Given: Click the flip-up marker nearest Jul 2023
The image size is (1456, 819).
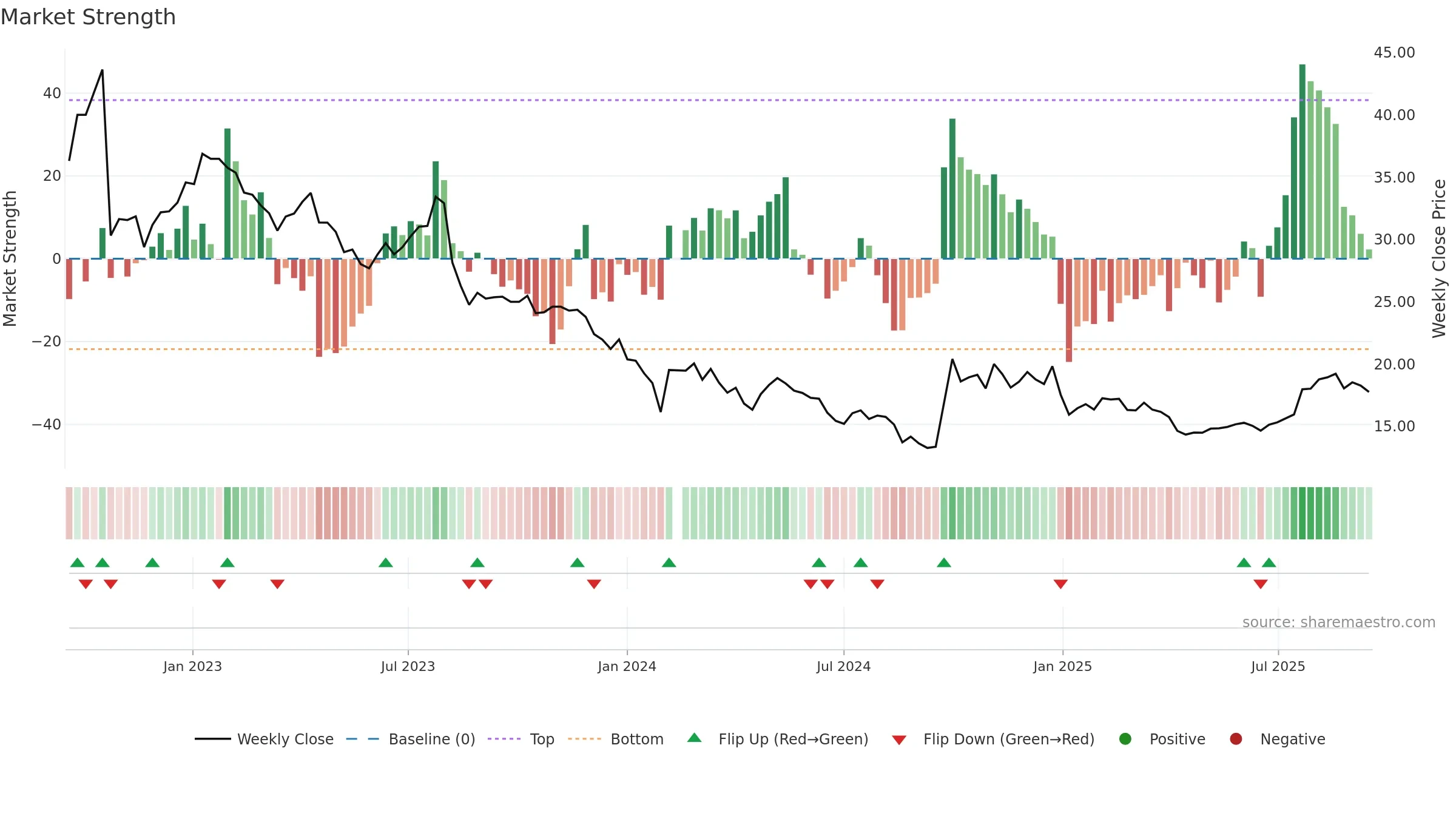Looking at the screenshot, I should (x=386, y=562).
